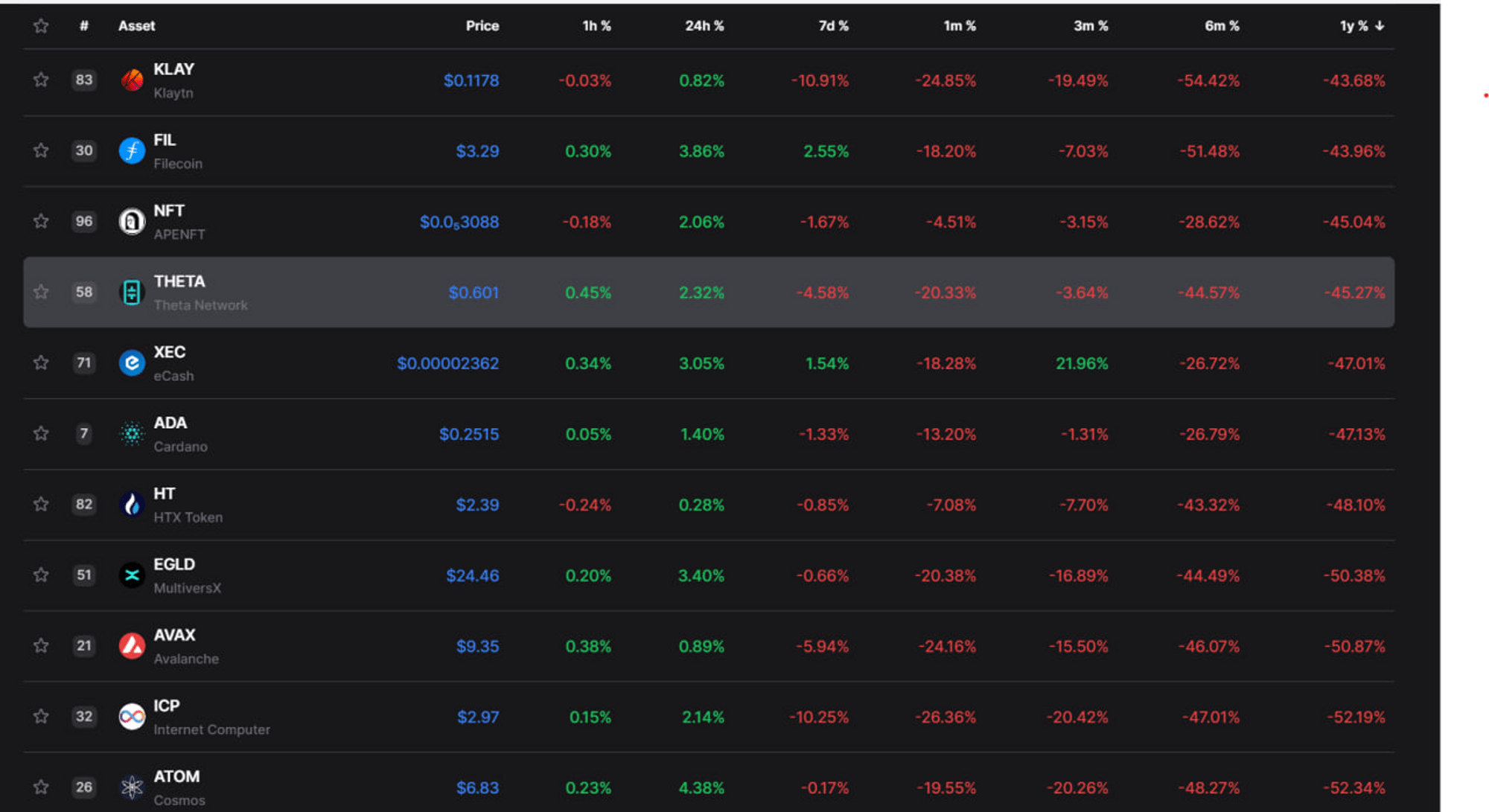1489x812 pixels.
Task: Click the XEC price $0.00002362
Action: click(x=447, y=363)
